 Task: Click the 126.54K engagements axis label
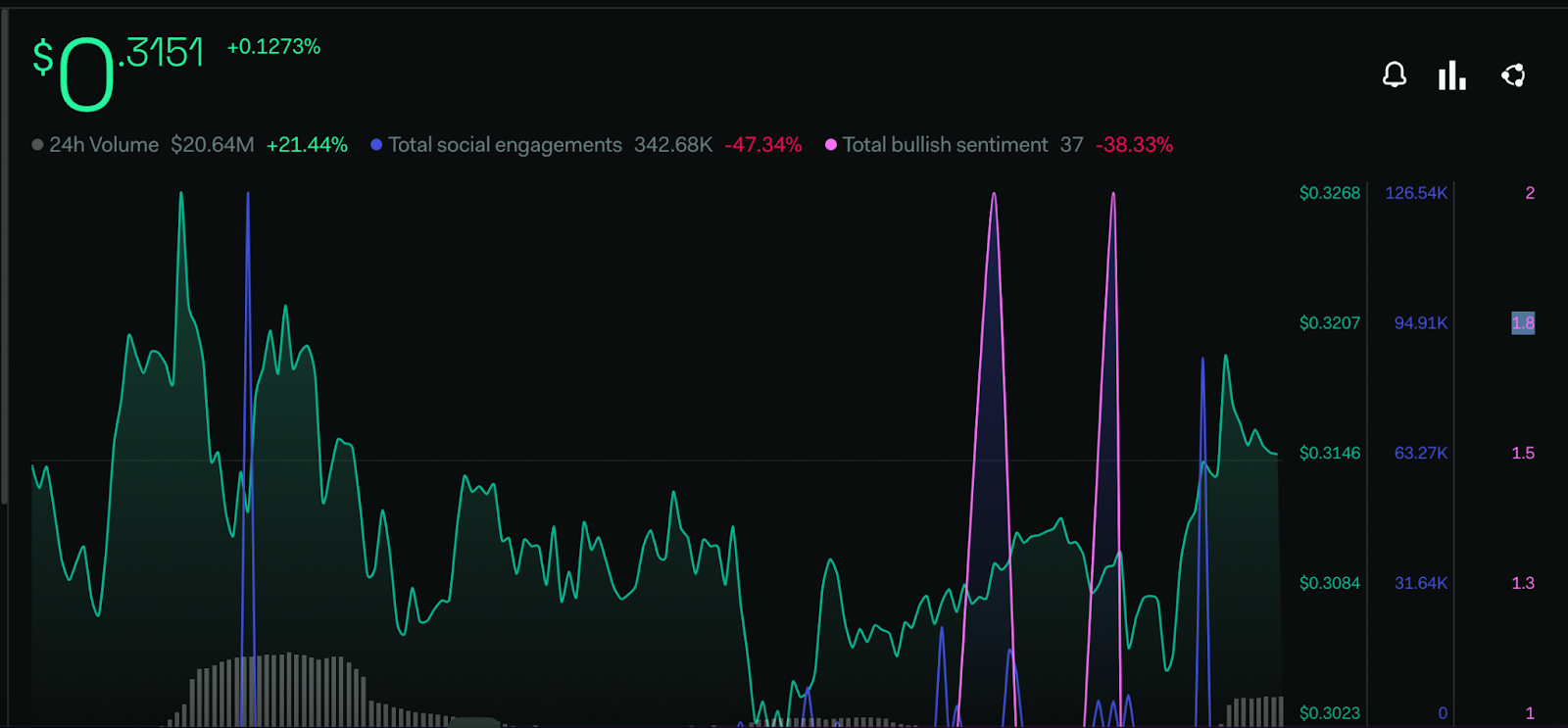pos(1416,193)
